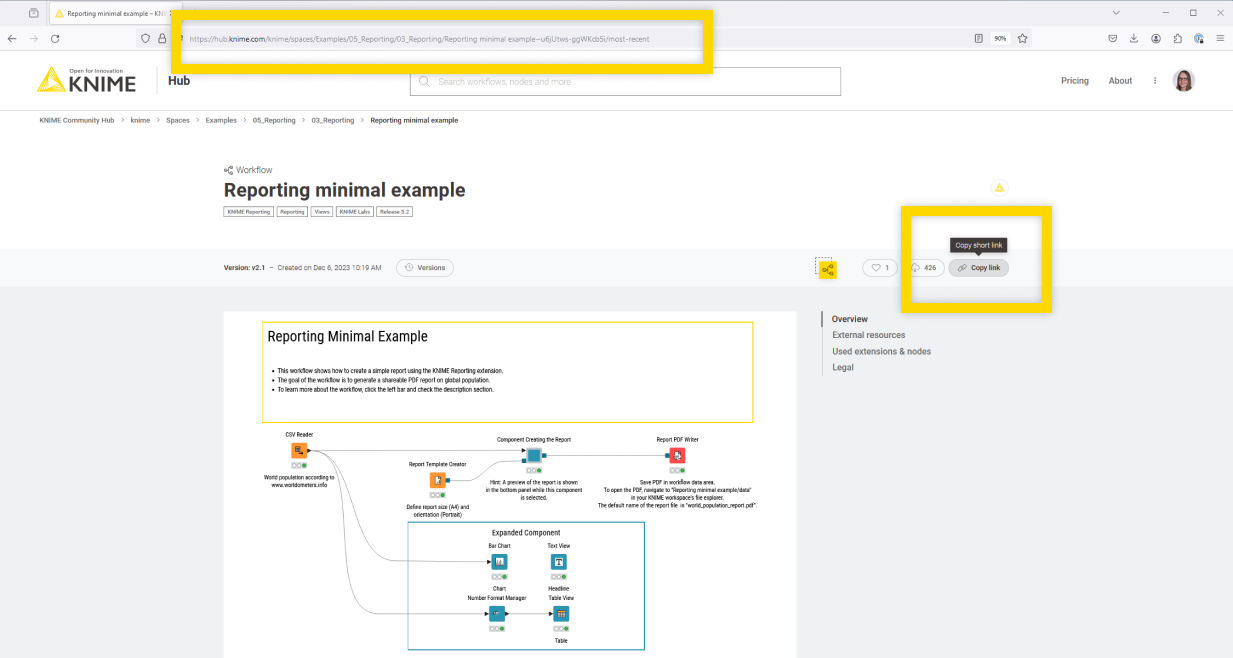Go to External resources section
The width and height of the screenshot is (1233, 658).
point(868,335)
